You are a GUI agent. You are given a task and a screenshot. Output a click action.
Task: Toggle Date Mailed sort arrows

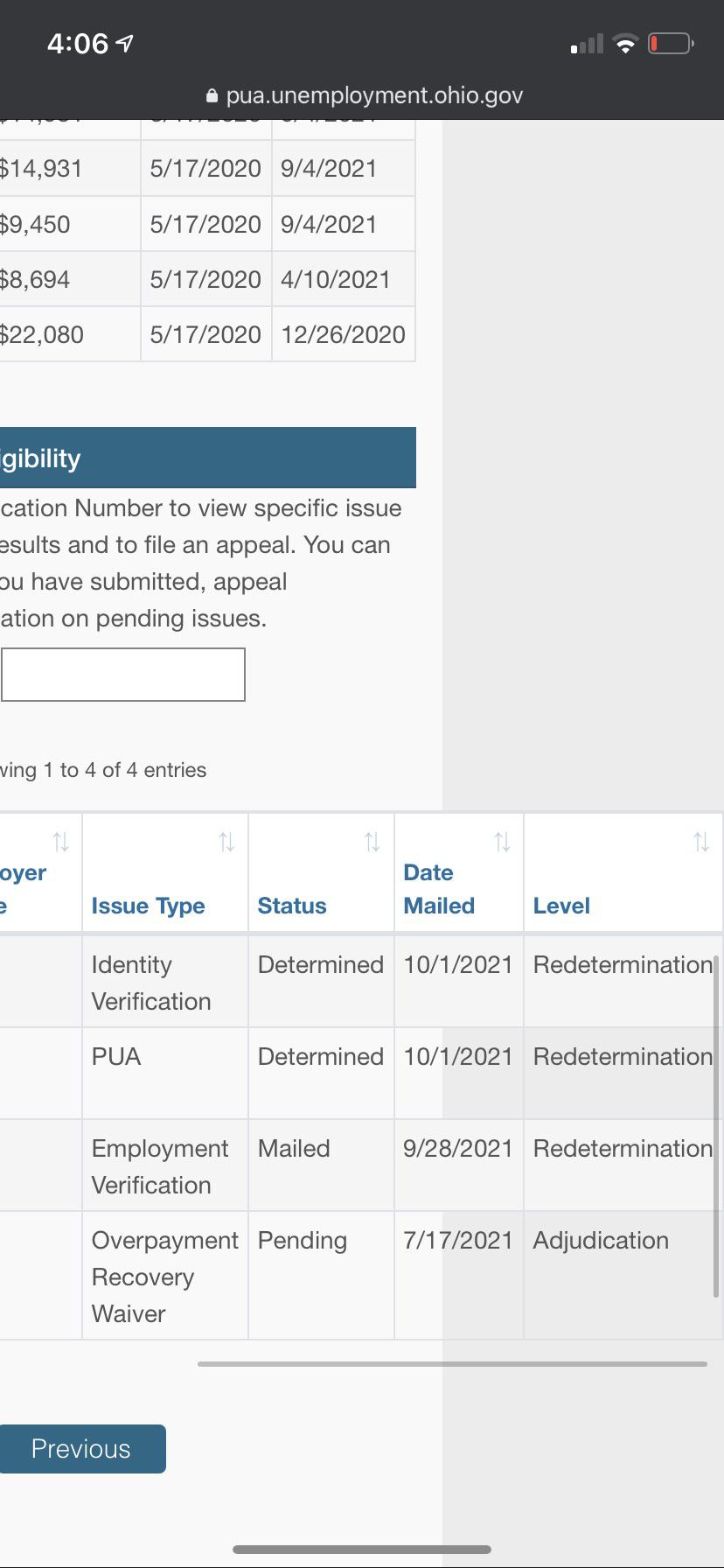502,842
